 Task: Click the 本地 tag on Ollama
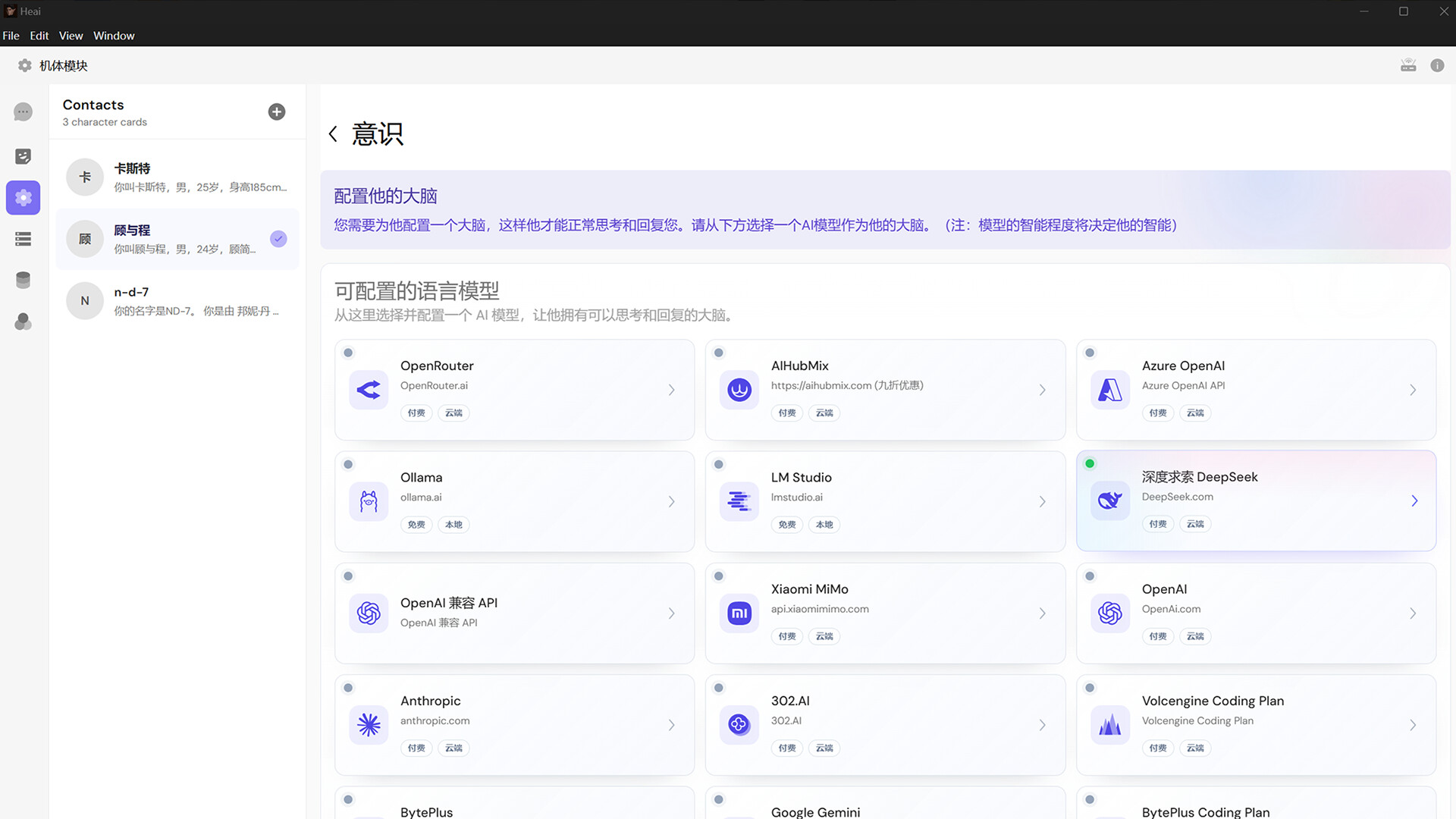point(453,525)
